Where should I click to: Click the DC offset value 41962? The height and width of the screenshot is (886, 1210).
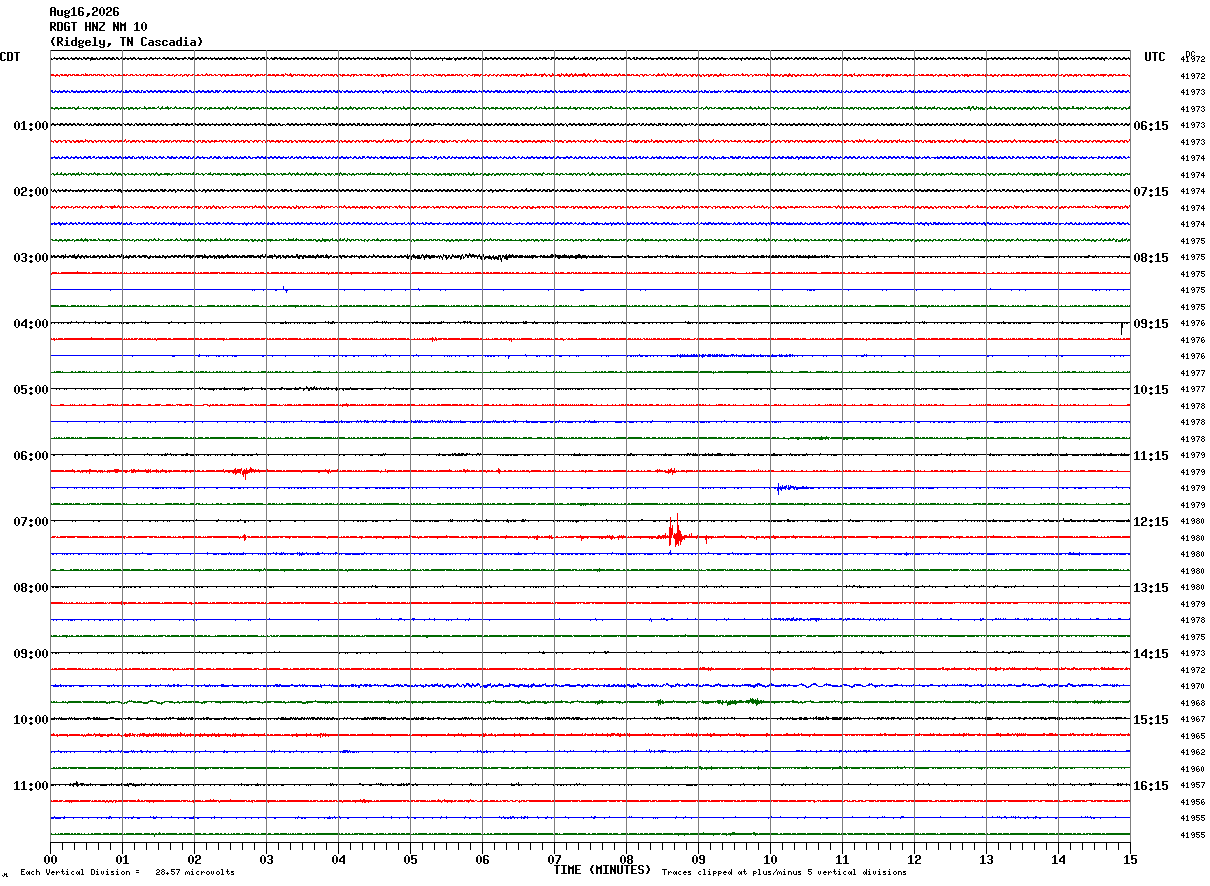1192,753
